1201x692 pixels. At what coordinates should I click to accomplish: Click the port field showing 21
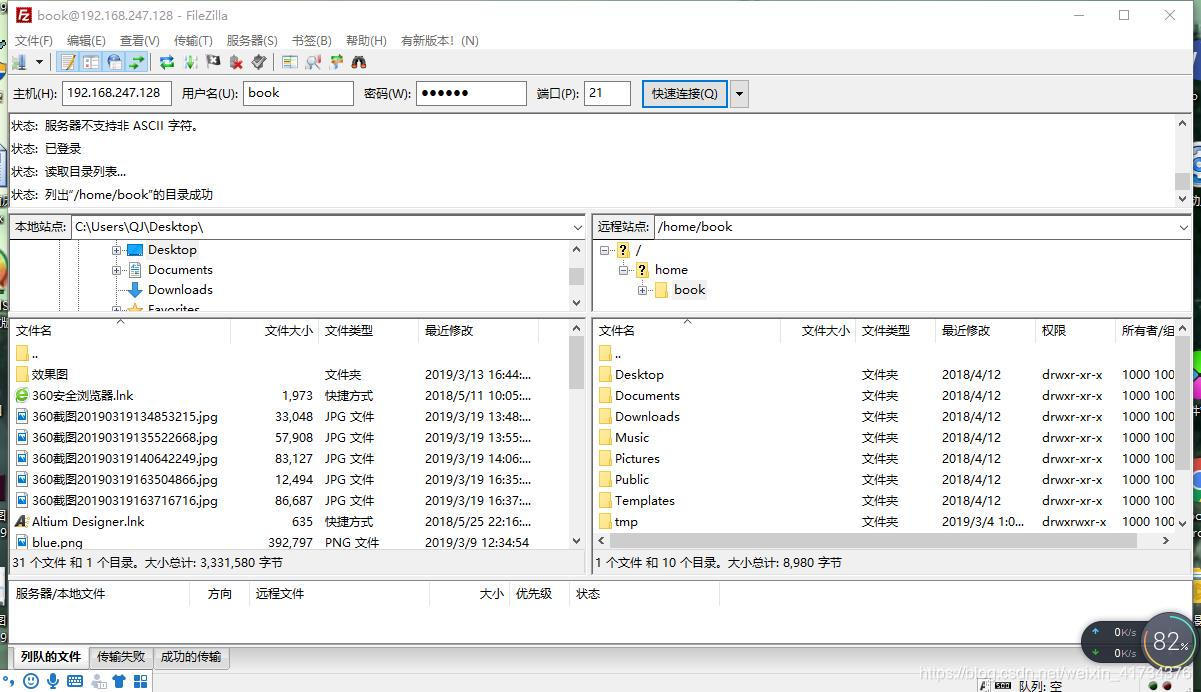tap(607, 93)
